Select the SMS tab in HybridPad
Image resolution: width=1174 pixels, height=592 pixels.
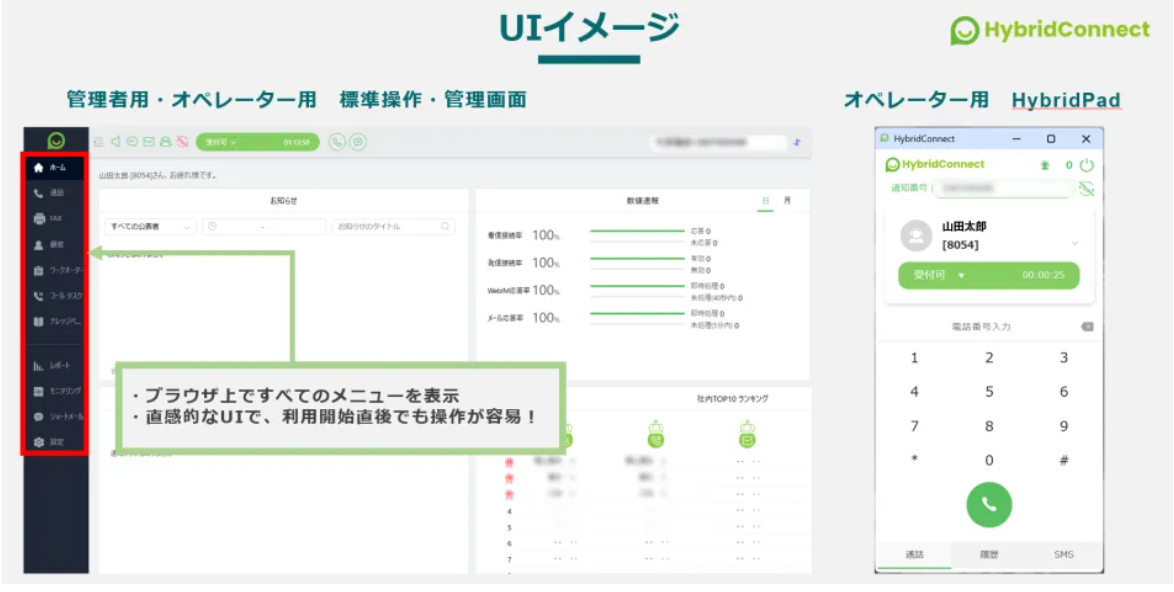(x=1064, y=555)
